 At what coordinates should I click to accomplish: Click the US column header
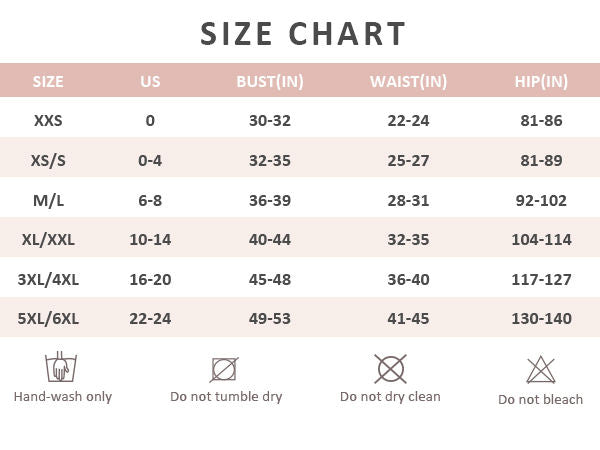(x=150, y=82)
